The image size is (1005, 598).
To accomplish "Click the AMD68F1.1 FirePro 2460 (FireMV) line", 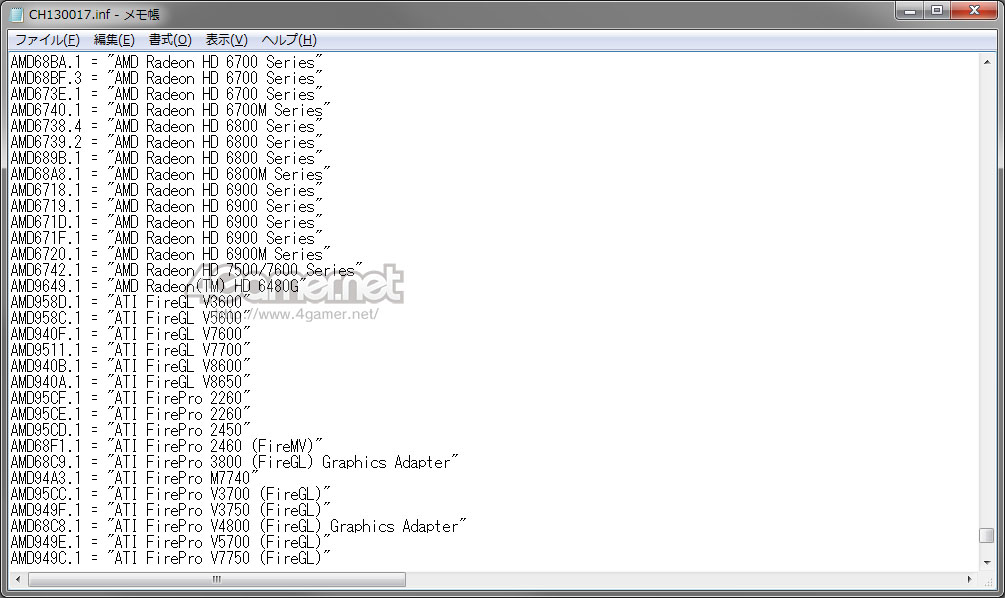I will (x=166, y=447).
